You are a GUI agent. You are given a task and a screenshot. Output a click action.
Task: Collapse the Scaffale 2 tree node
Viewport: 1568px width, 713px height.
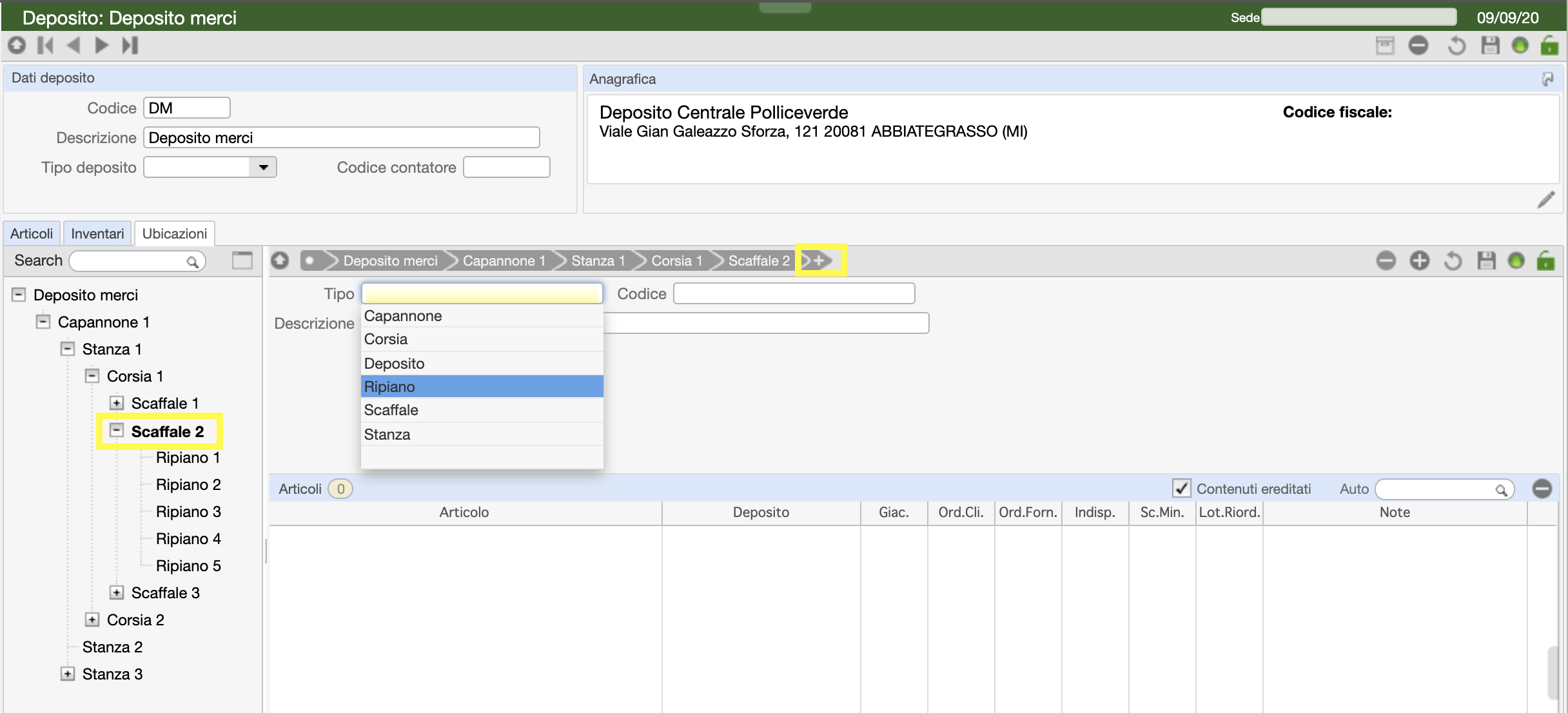117,431
